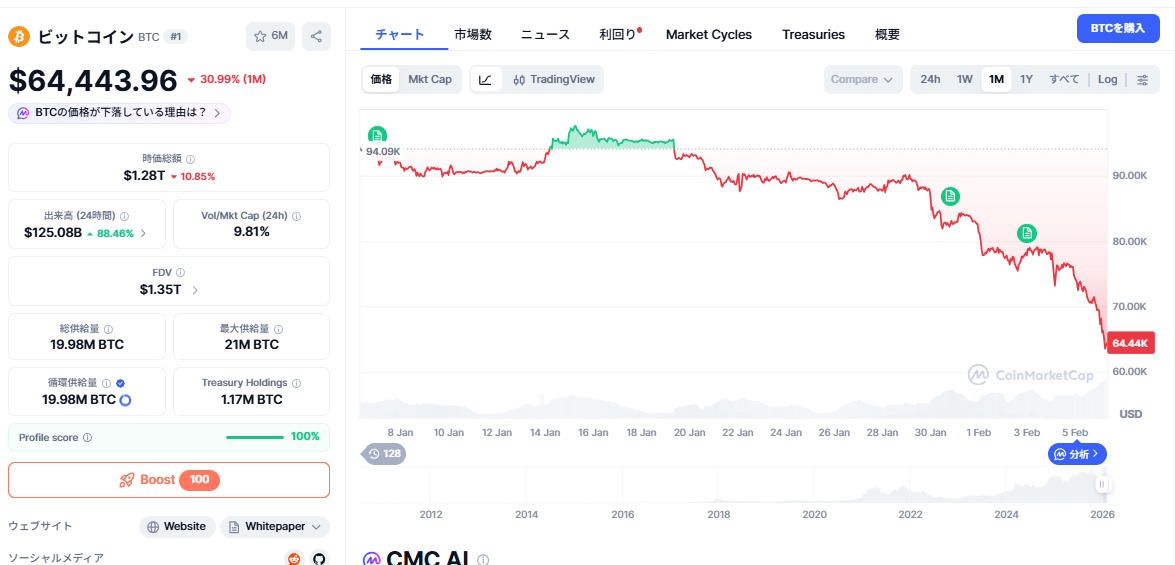Click the share icon next to watchlist

pyautogui.click(x=316, y=36)
